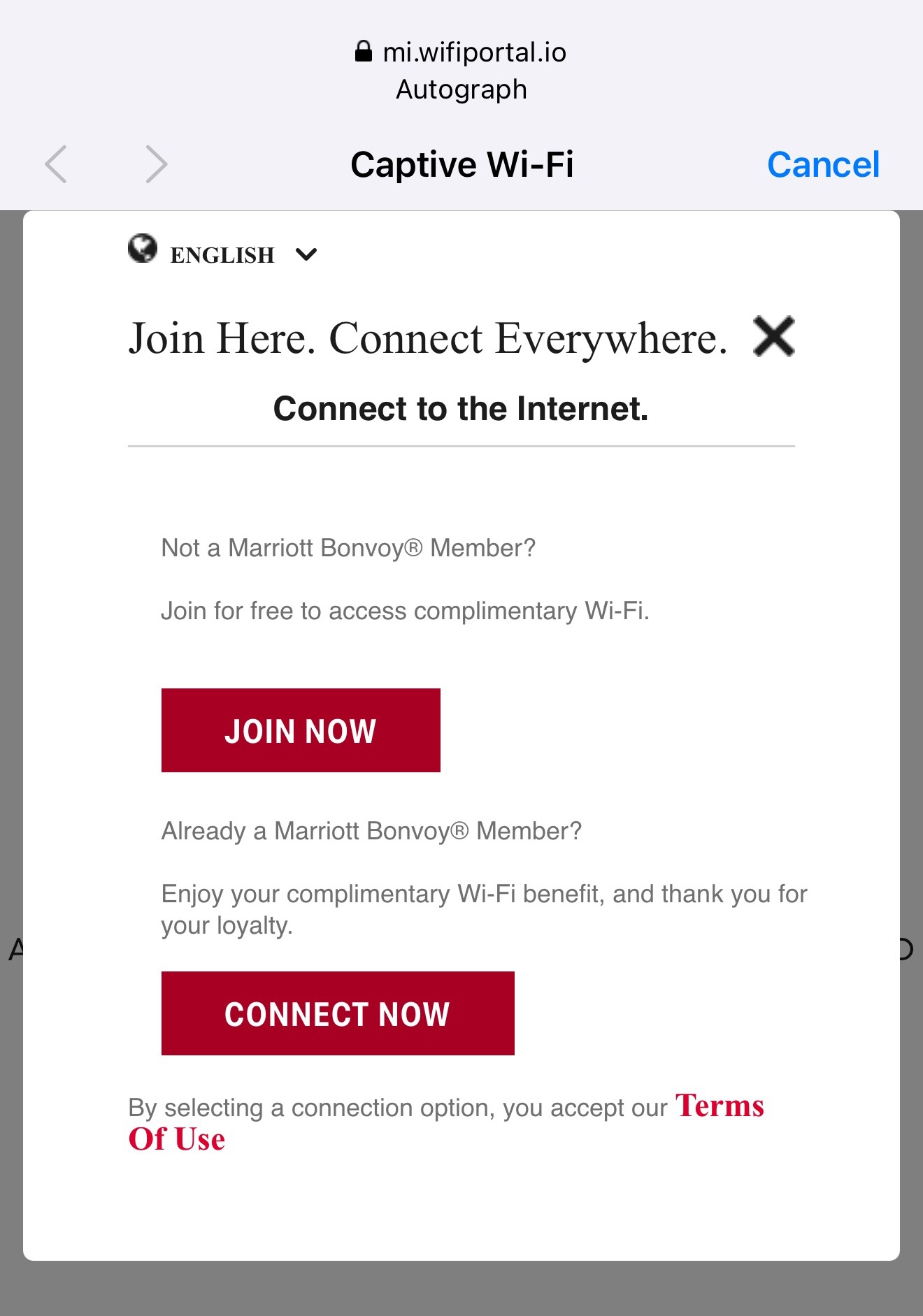
Task: Click "Already a Marriott Bonvoy Member?" text
Action: point(371,831)
